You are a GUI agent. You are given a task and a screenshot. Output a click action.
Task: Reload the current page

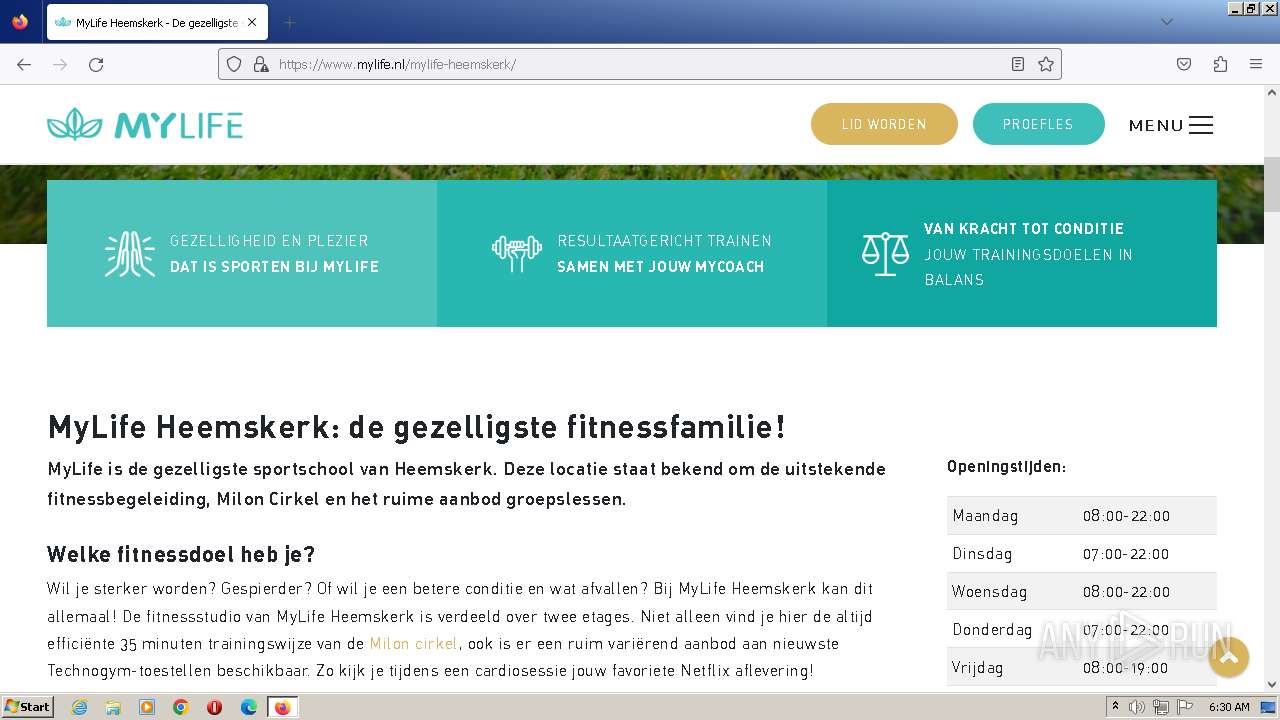pos(96,64)
